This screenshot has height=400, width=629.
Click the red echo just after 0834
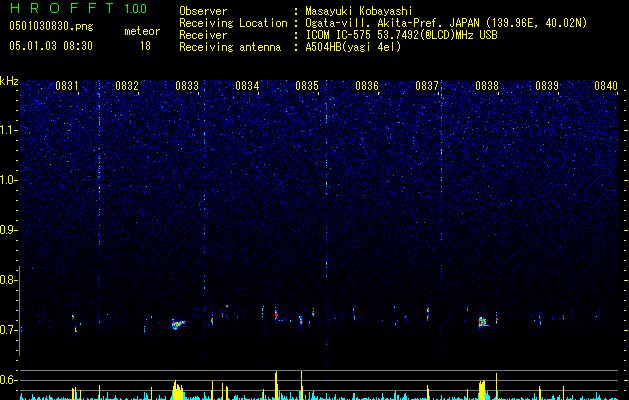[276, 314]
